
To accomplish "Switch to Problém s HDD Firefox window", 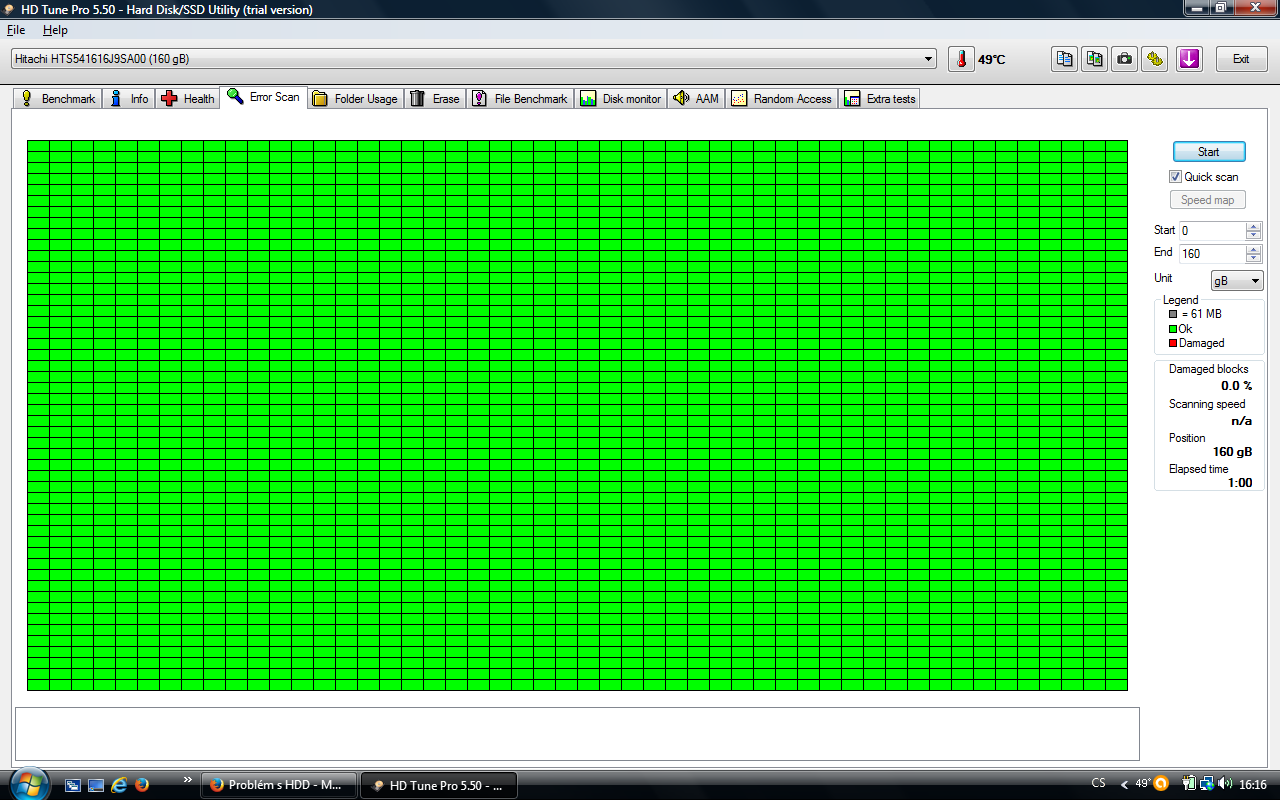I will pyautogui.click(x=279, y=785).
